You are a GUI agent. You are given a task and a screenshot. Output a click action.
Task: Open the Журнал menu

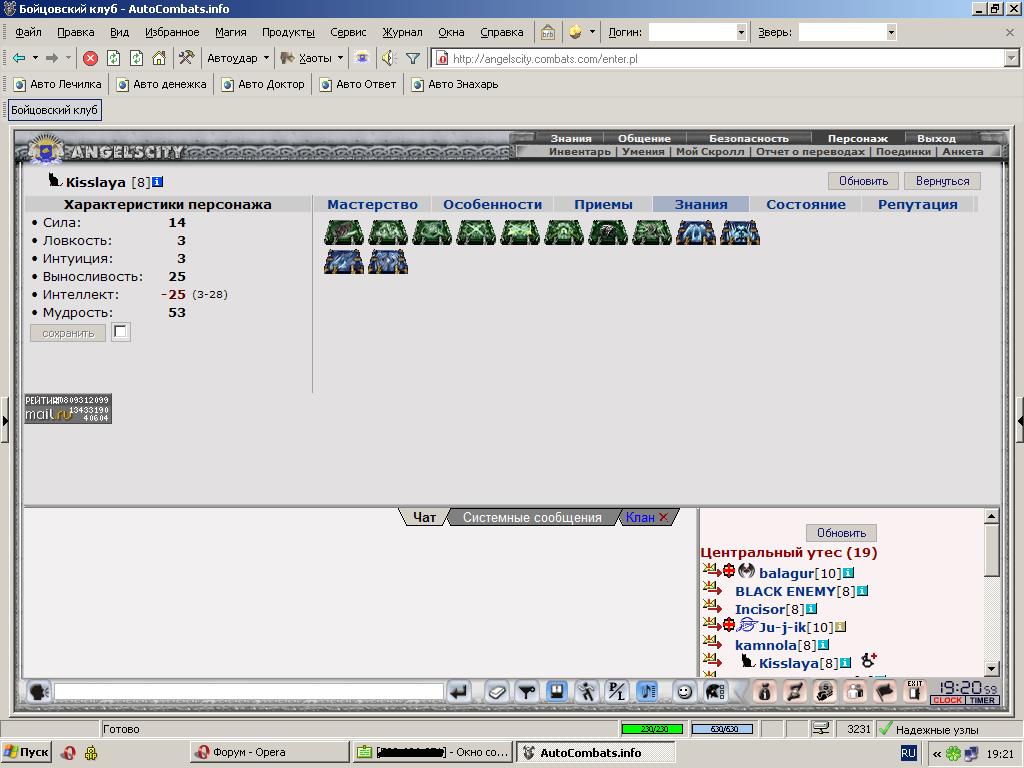[402, 32]
